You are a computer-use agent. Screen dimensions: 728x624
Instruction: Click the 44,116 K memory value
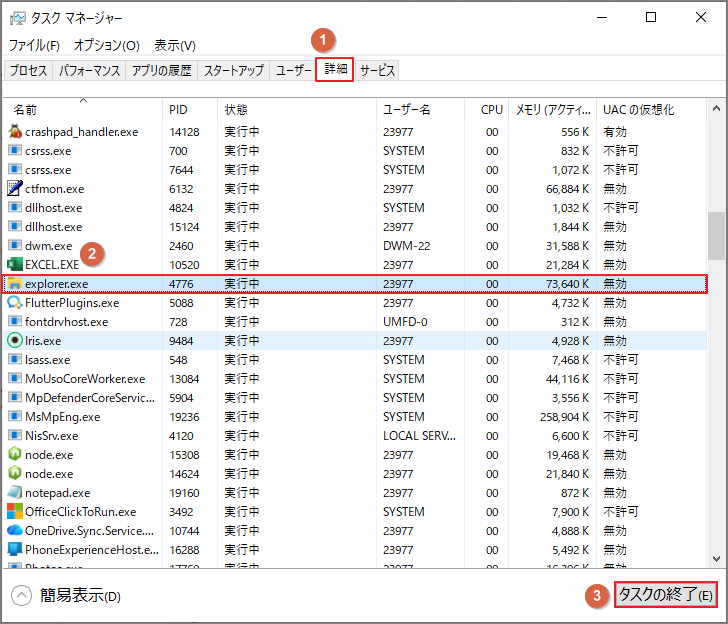tap(567, 379)
